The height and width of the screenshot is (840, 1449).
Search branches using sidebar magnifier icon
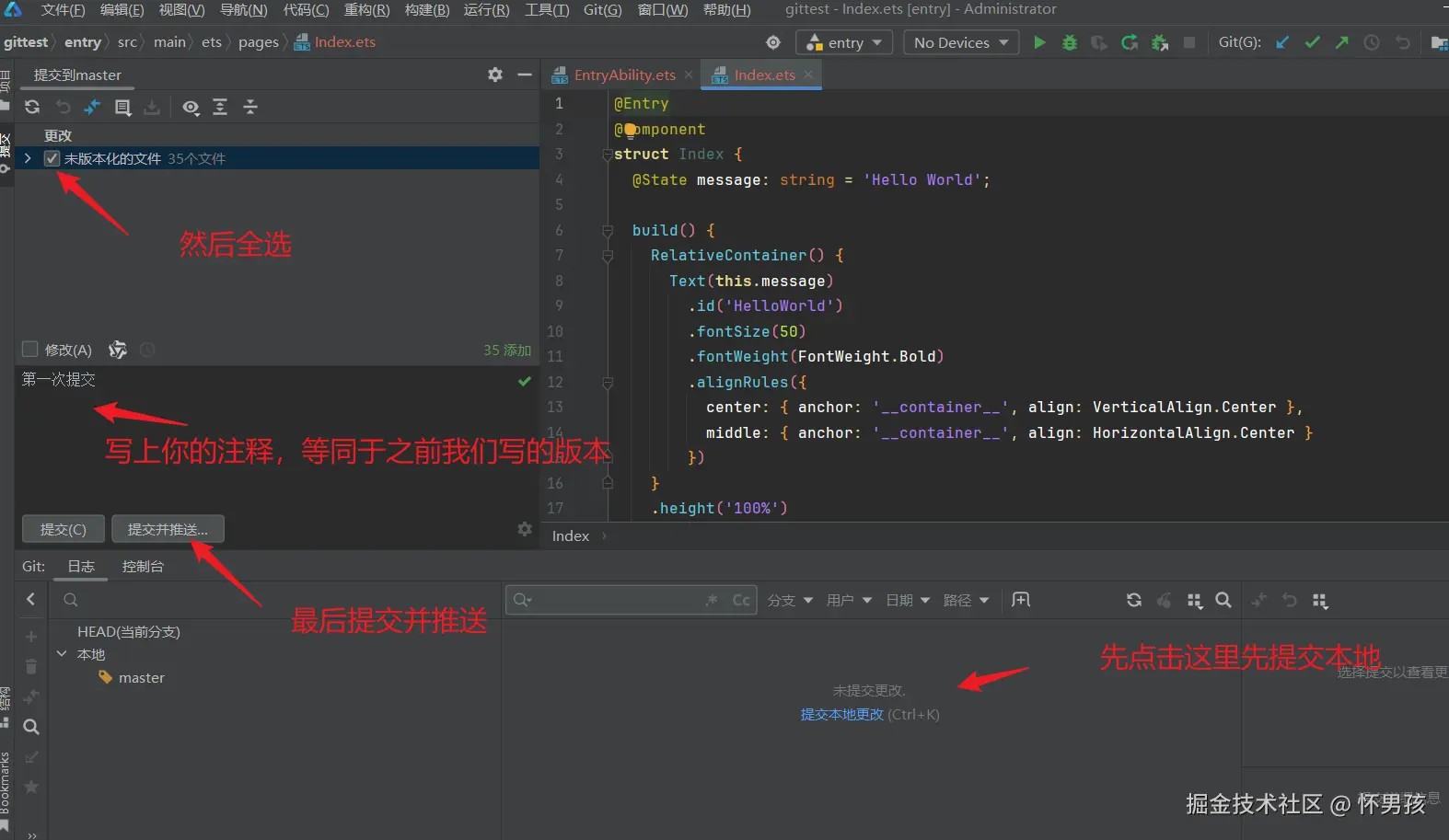[x=31, y=727]
